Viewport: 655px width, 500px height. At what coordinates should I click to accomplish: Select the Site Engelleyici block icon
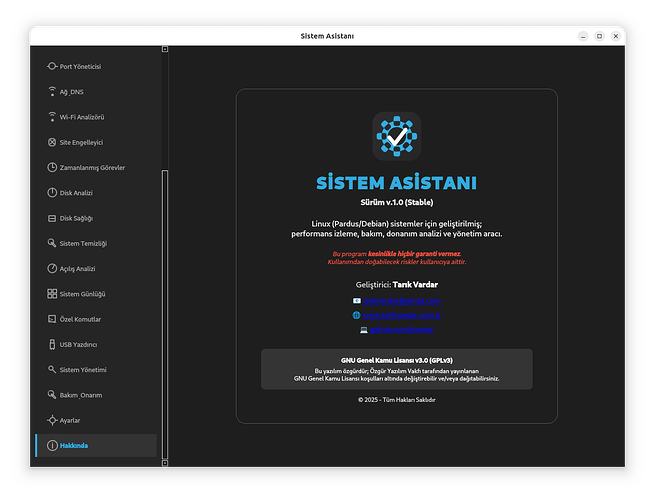point(52,142)
